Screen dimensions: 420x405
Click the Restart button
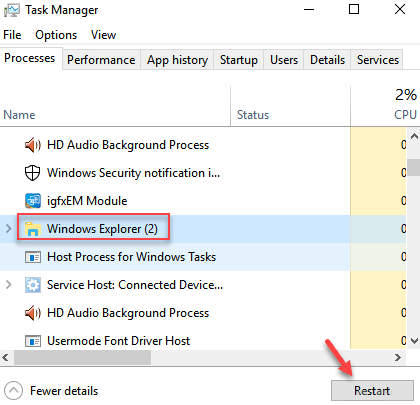[x=372, y=390]
